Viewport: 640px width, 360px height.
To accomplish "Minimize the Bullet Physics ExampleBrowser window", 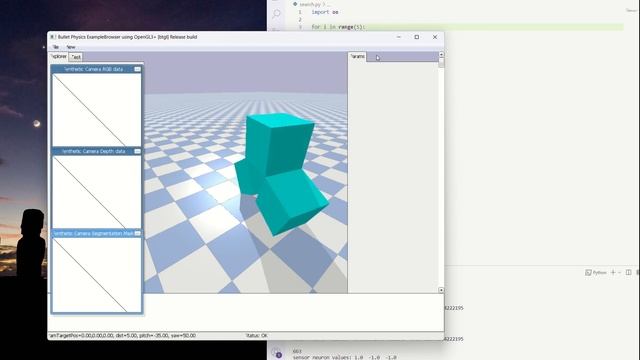I will [x=399, y=37].
